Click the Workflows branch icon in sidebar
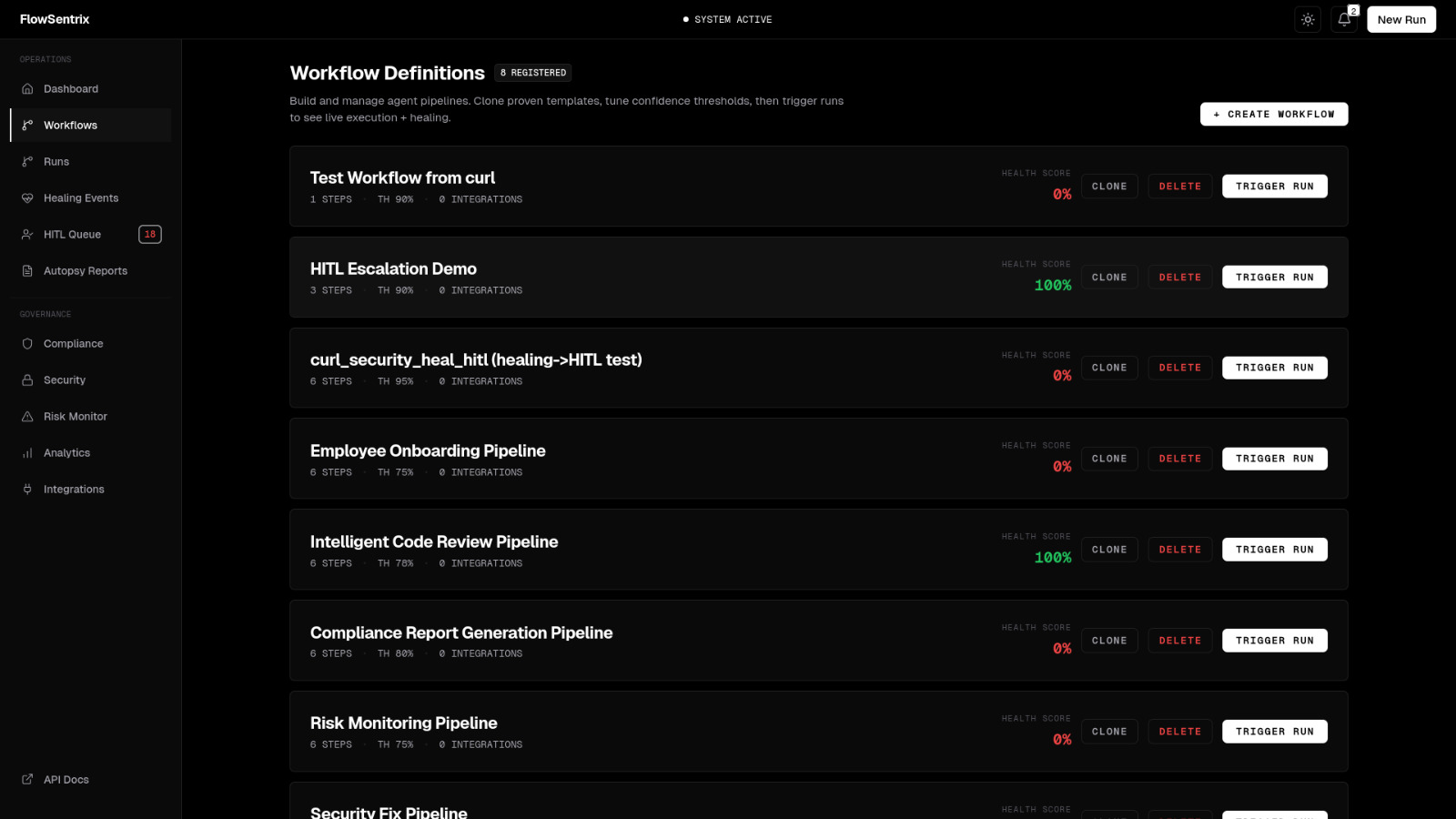 click(x=27, y=126)
